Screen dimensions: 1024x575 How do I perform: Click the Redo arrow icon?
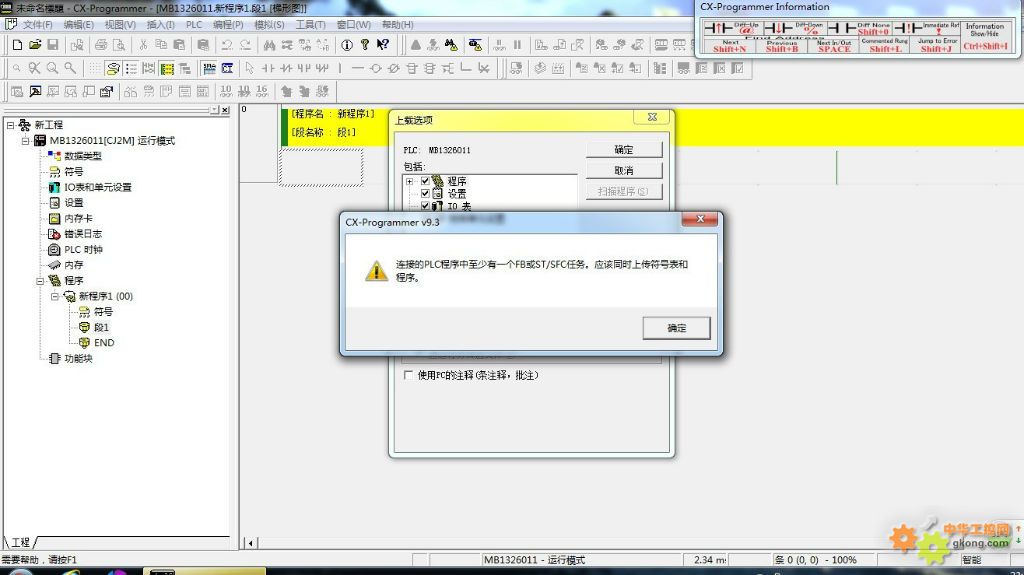[x=245, y=44]
